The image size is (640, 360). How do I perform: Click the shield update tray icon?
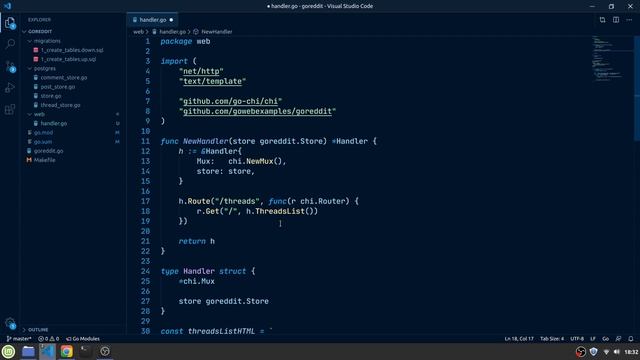(593, 351)
